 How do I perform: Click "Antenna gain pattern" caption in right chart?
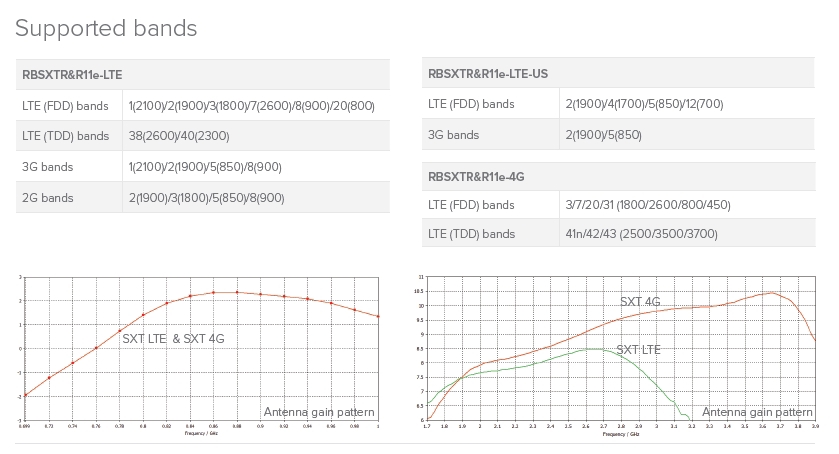tap(757, 412)
